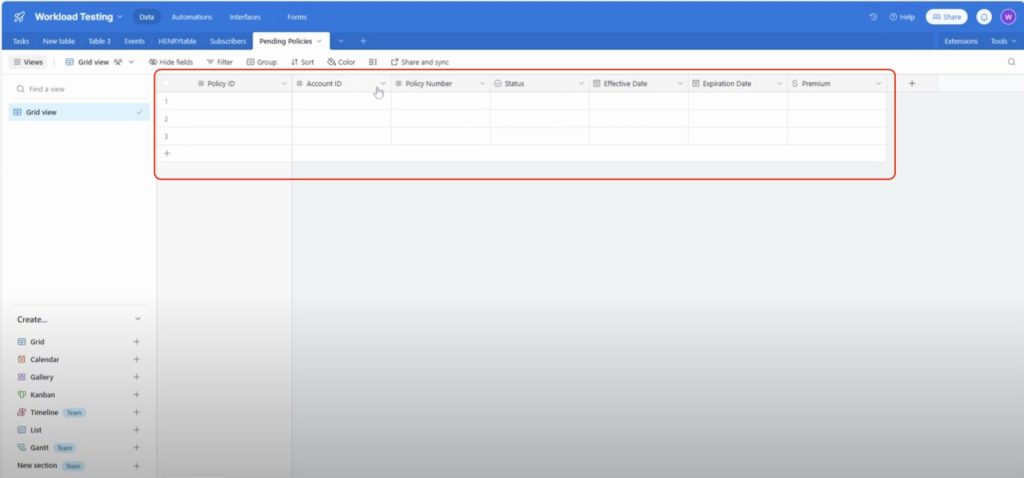Open the Subscribers table tab
The image size is (1024, 478).
[x=228, y=41]
